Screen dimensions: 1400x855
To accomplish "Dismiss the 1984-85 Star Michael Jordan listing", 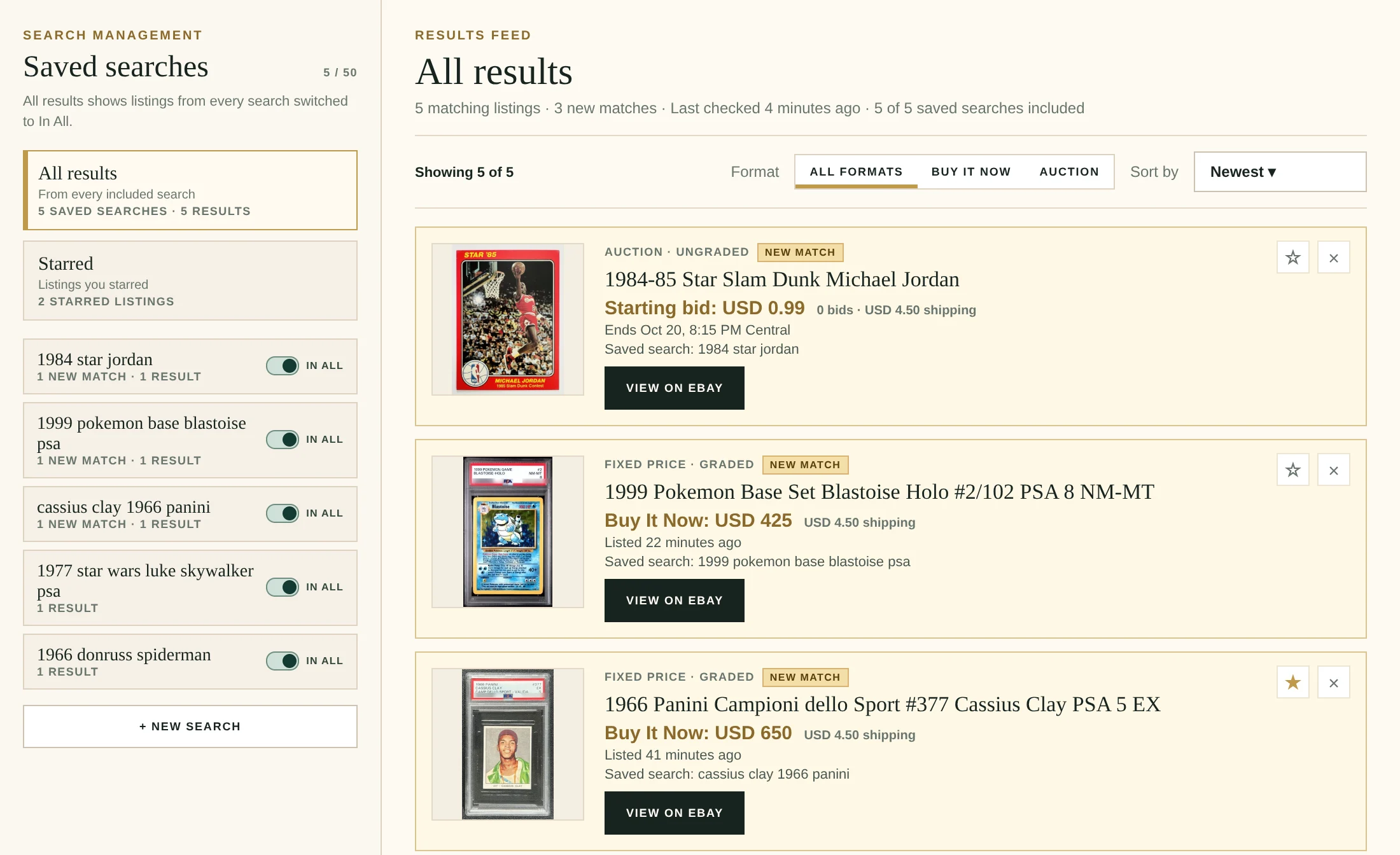I will [1333, 258].
